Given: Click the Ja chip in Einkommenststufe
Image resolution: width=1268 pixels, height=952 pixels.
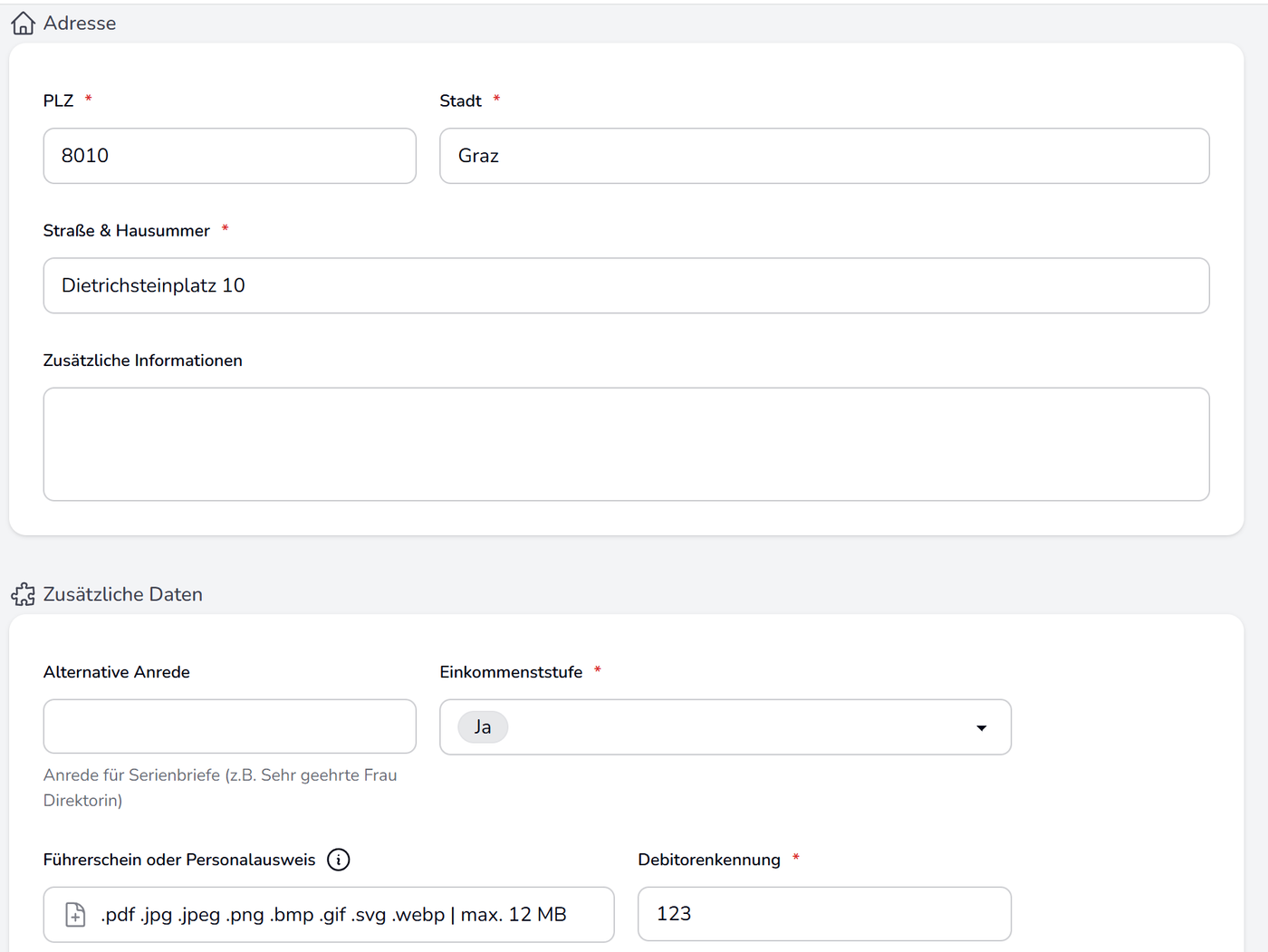Looking at the screenshot, I should 483,727.
